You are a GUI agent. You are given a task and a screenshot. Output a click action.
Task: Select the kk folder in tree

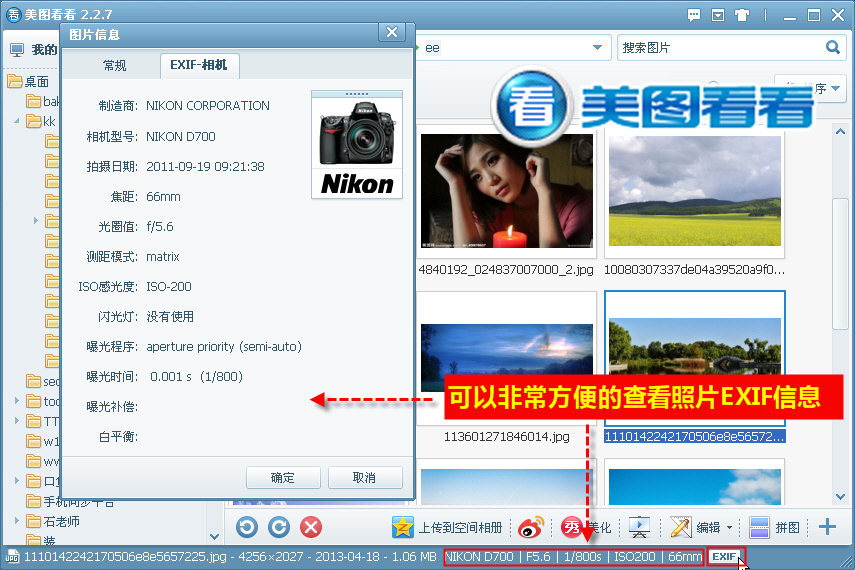pos(41,121)
